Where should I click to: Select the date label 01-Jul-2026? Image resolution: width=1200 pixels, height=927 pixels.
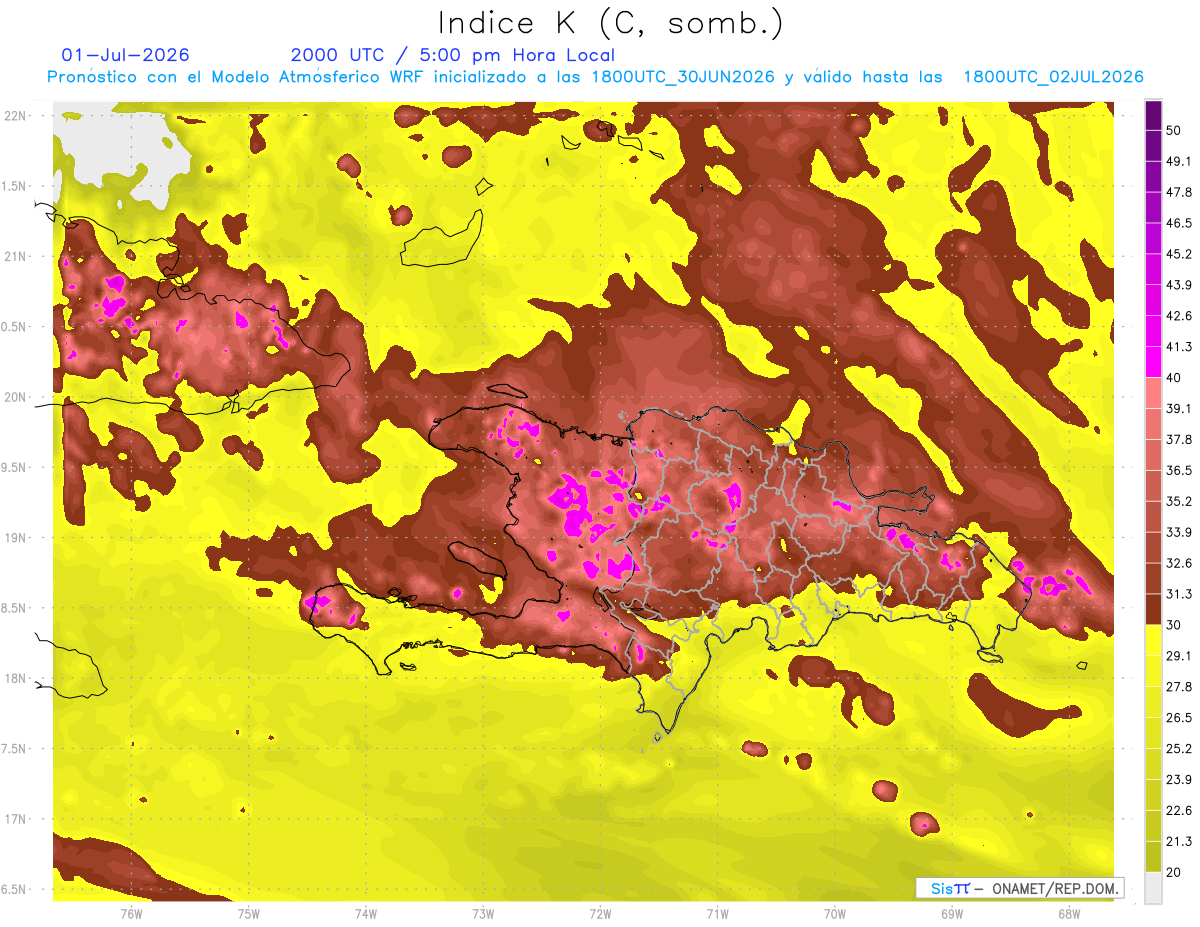click(125, 55)
